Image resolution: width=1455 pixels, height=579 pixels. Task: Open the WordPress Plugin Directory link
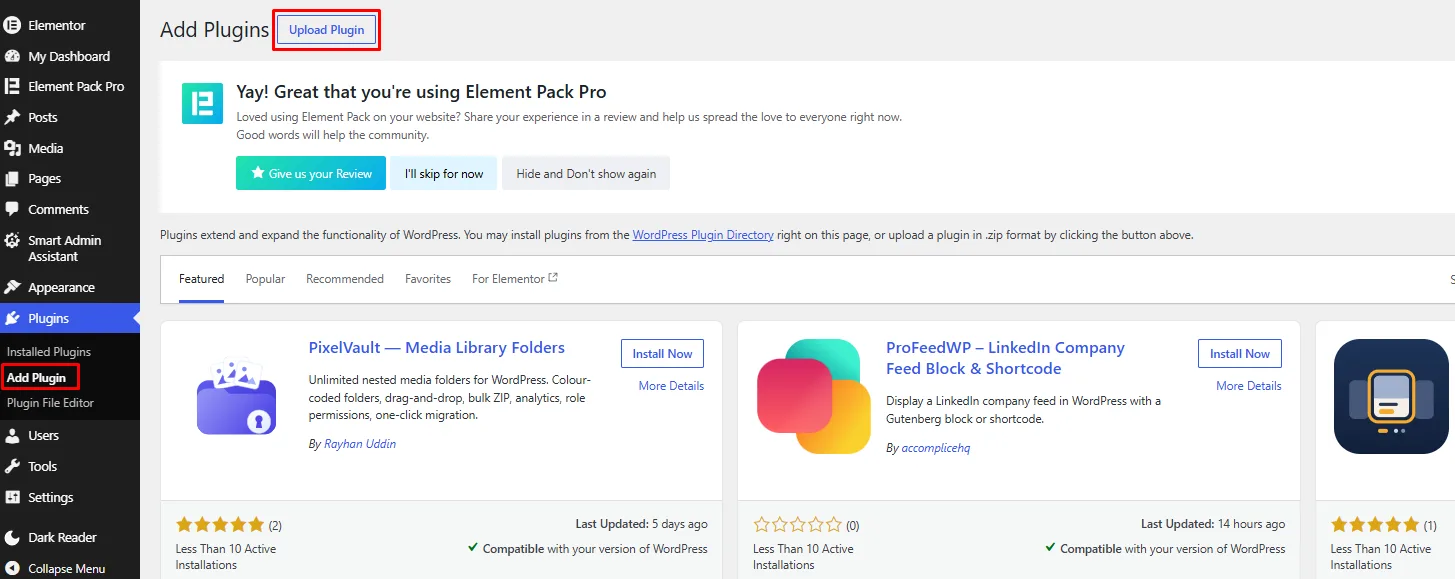click(703, 235)
